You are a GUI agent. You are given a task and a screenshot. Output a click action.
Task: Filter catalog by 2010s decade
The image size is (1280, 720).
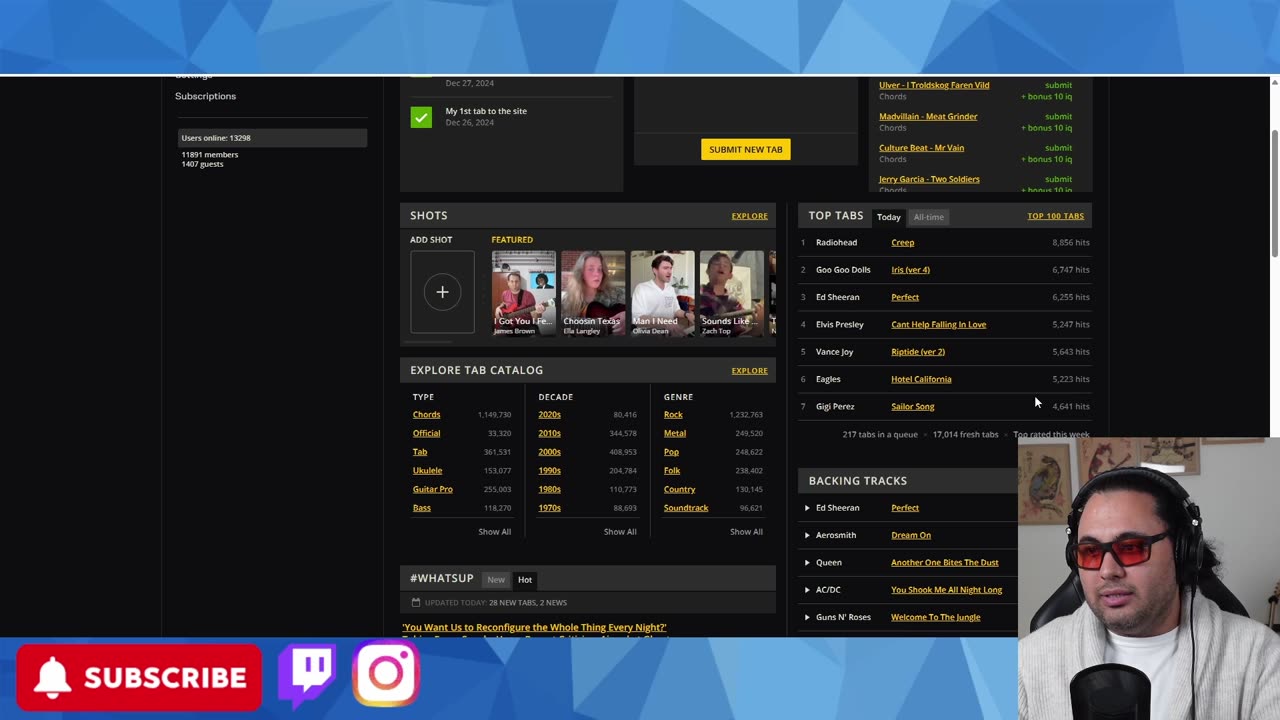pyautogui.click(x=549, y=433)
